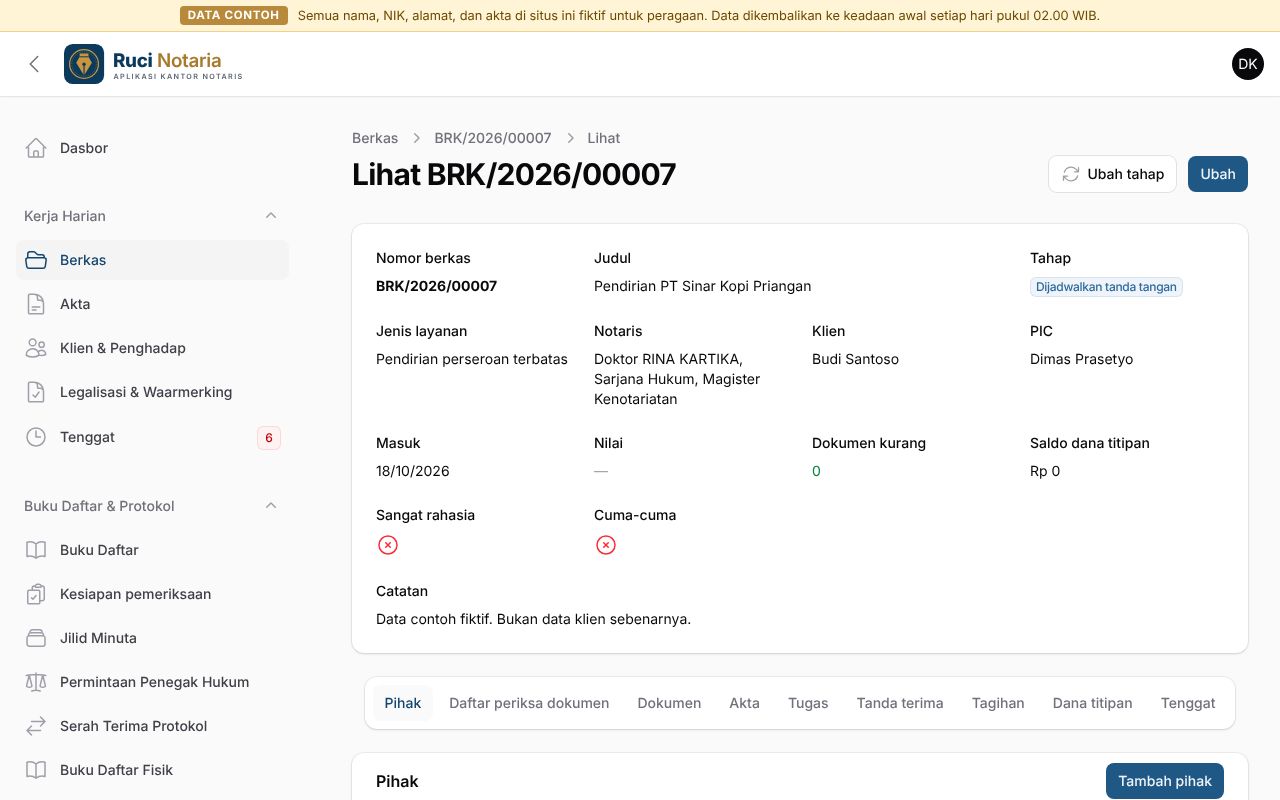Screen dimensions: 1280x800
Task: Click the client name Budi Santoso
Action: tap(855, 359)
